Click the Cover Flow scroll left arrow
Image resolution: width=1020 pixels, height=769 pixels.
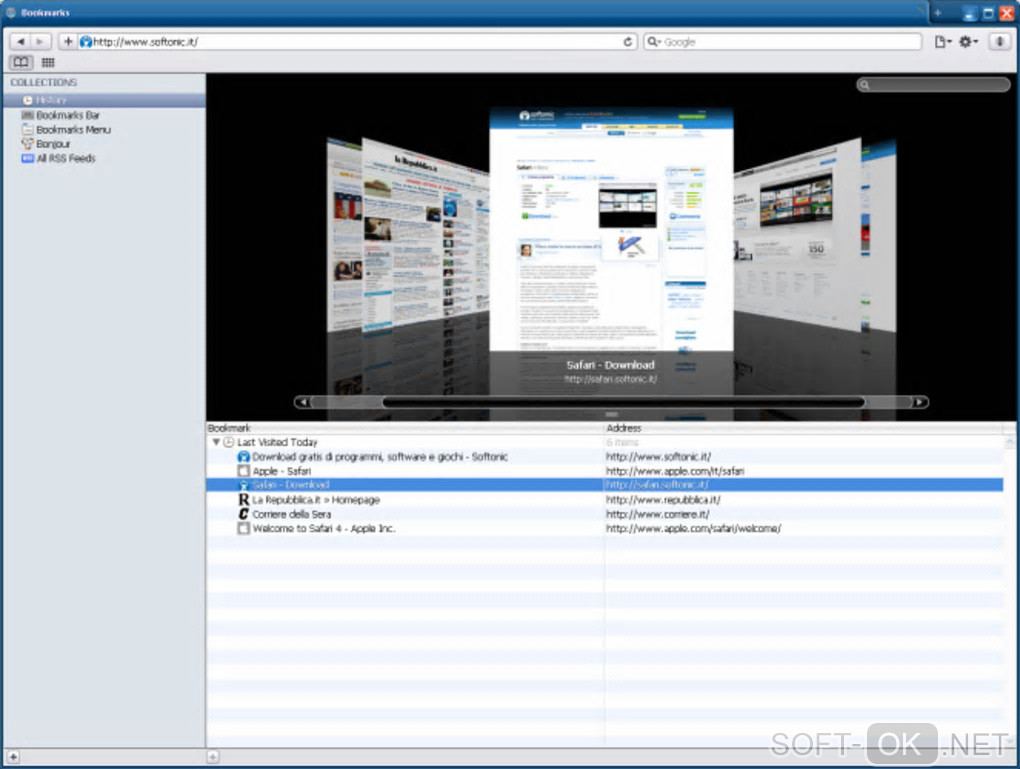tap(302, 402)
